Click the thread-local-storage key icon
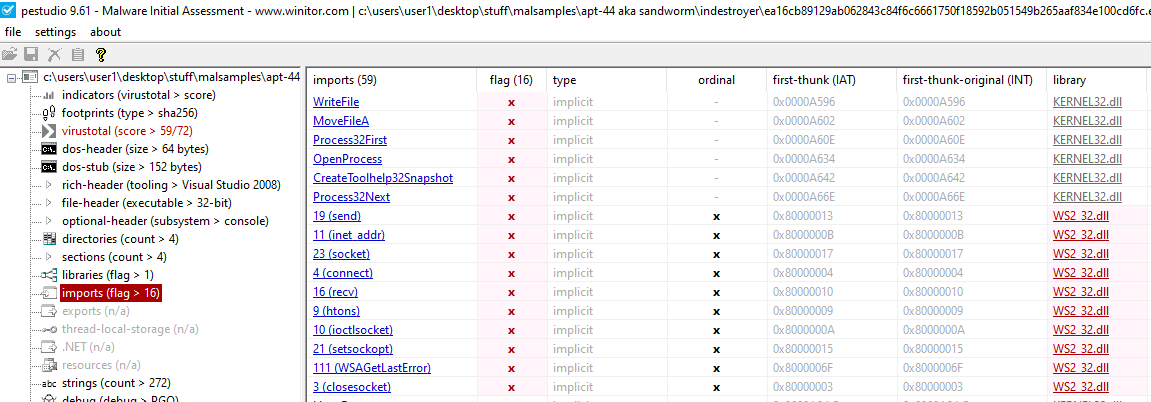This screenshot has height=402, width=1151. point(49,329)
